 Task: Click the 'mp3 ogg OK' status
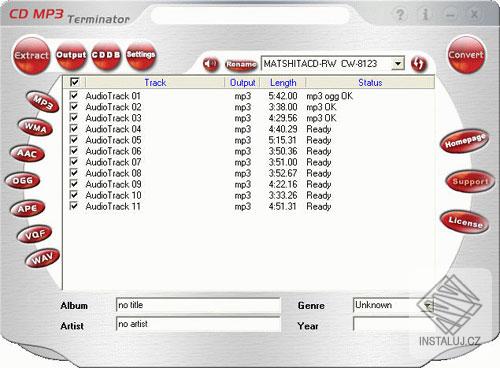[x=329, y=96]
